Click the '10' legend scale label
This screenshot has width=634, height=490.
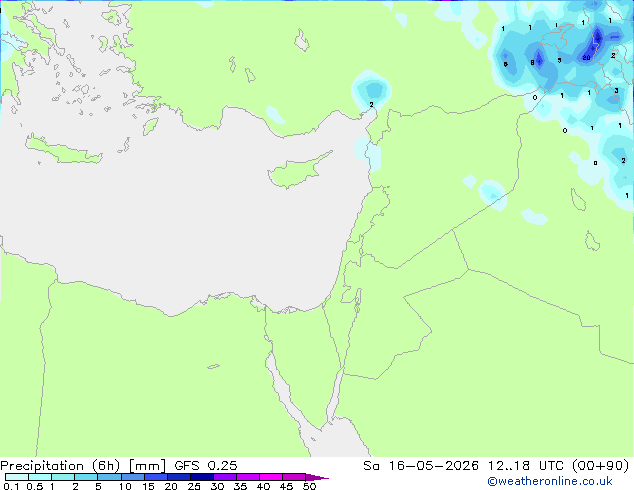125,486
